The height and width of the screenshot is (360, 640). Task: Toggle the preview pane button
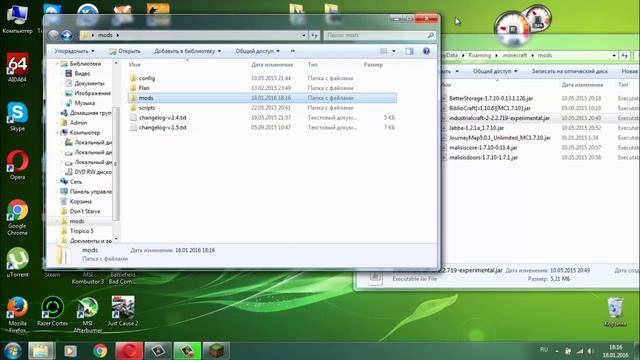point(409,51)
